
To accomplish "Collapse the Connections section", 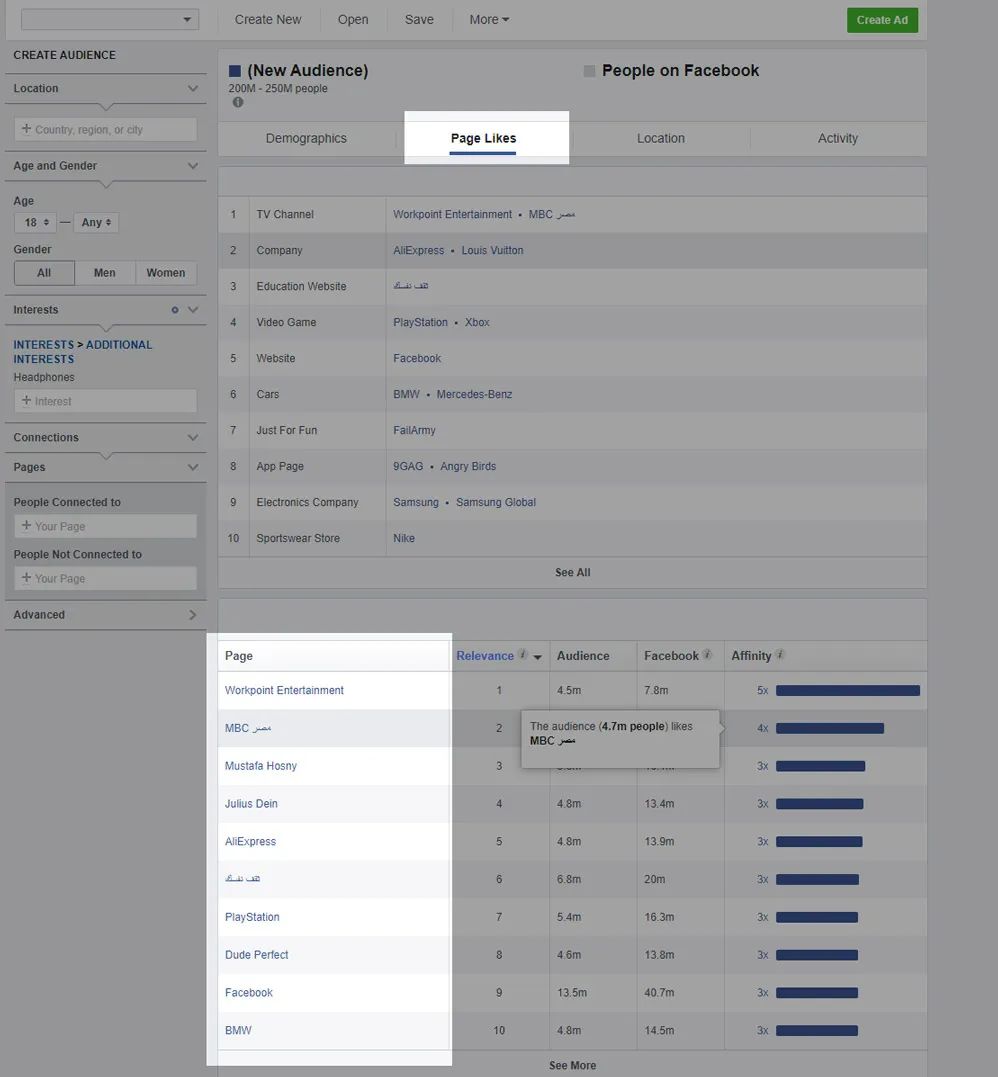I will pyautogui.click(x=193, y=438).
